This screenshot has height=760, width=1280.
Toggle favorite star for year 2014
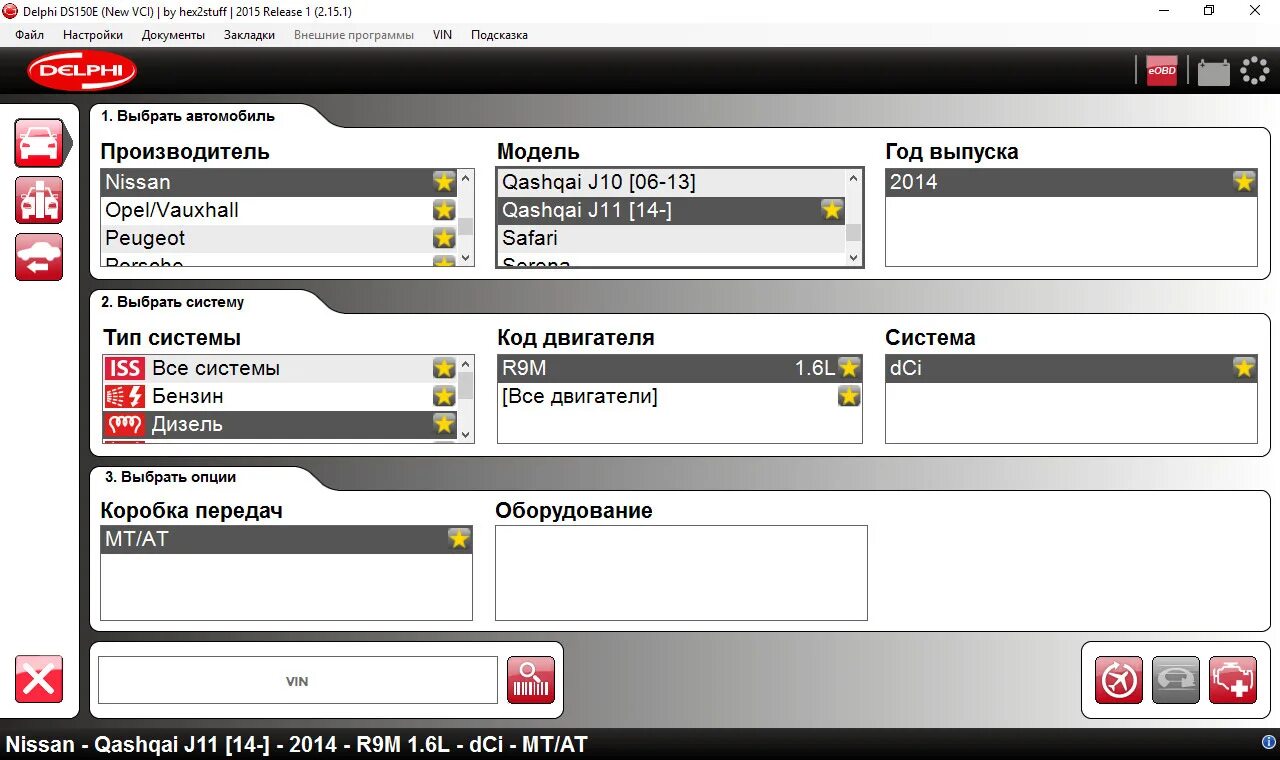click(x=1244, y=182)
